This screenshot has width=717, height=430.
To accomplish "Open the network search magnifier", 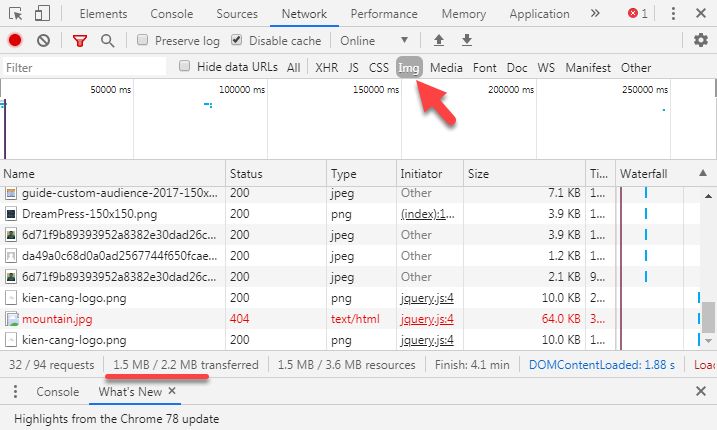I will click(107, 40).
